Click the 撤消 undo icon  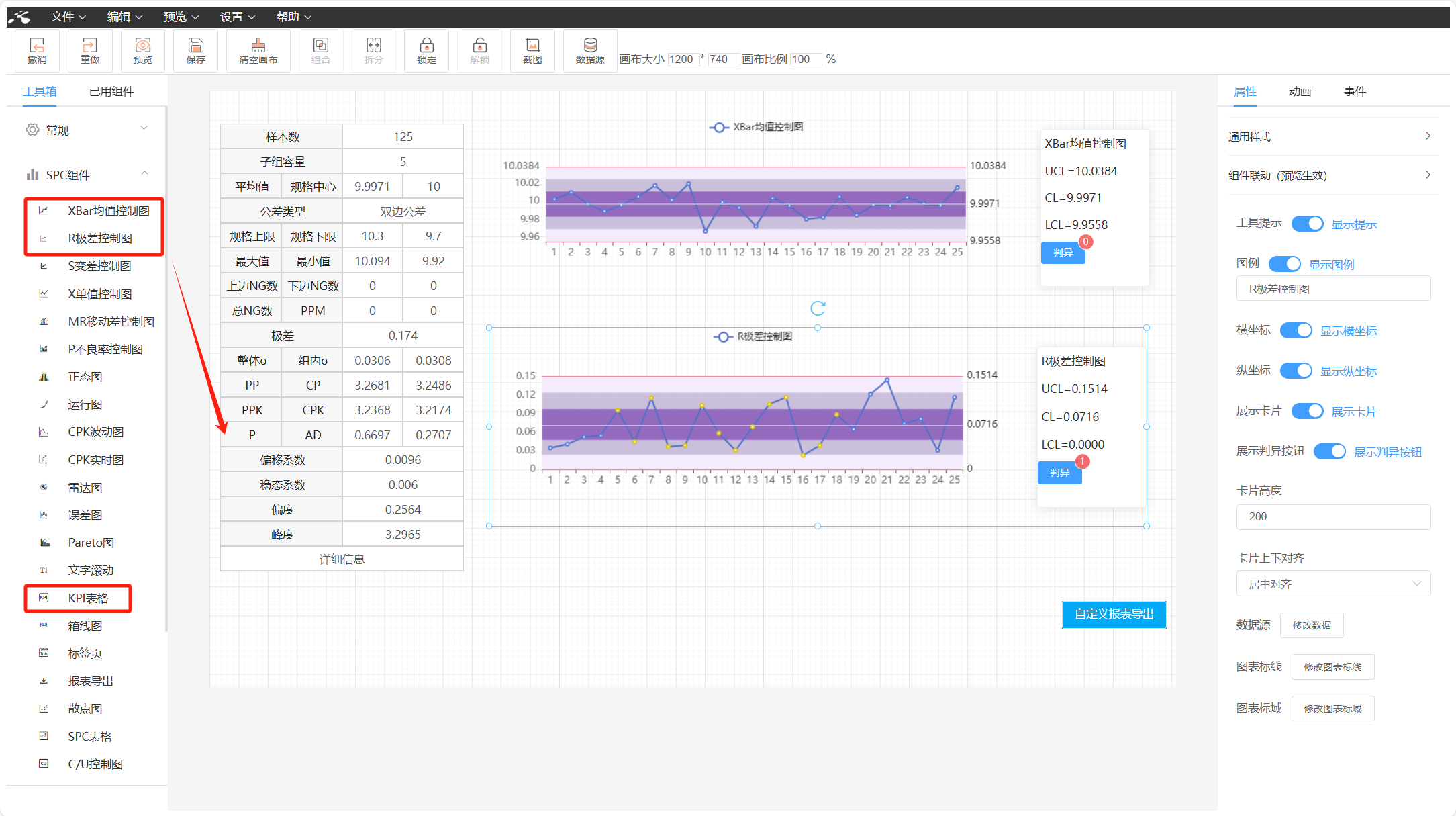pos(37,45)
